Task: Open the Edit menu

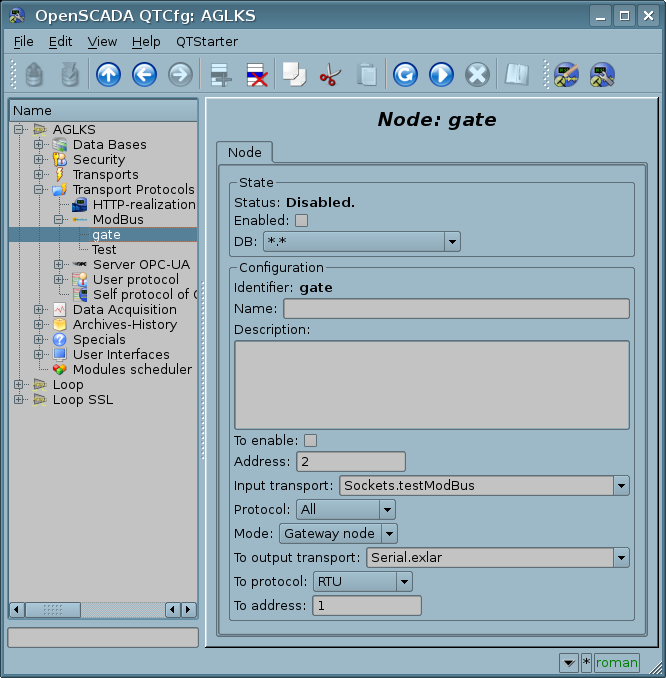Action: [60, 41]
